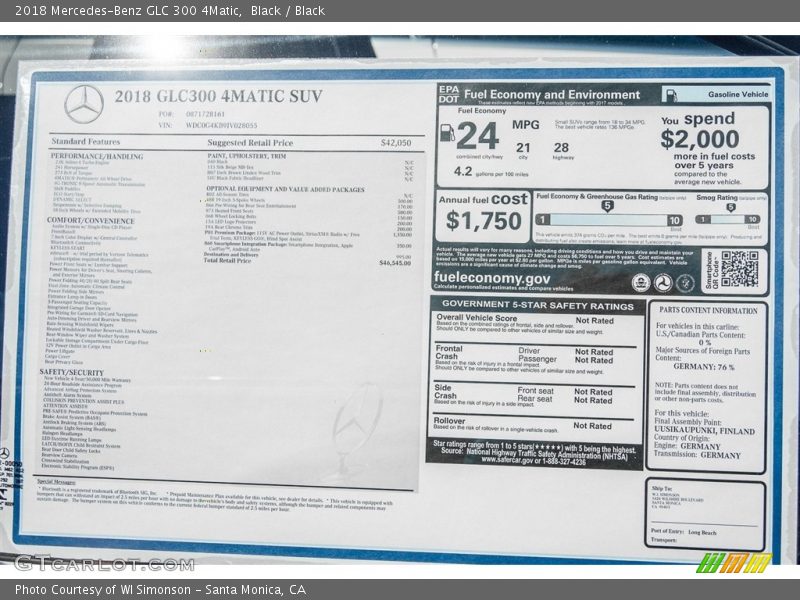
Task: Click 'Not Rated' in the Driver row
Action: click(x=594, y=352)
